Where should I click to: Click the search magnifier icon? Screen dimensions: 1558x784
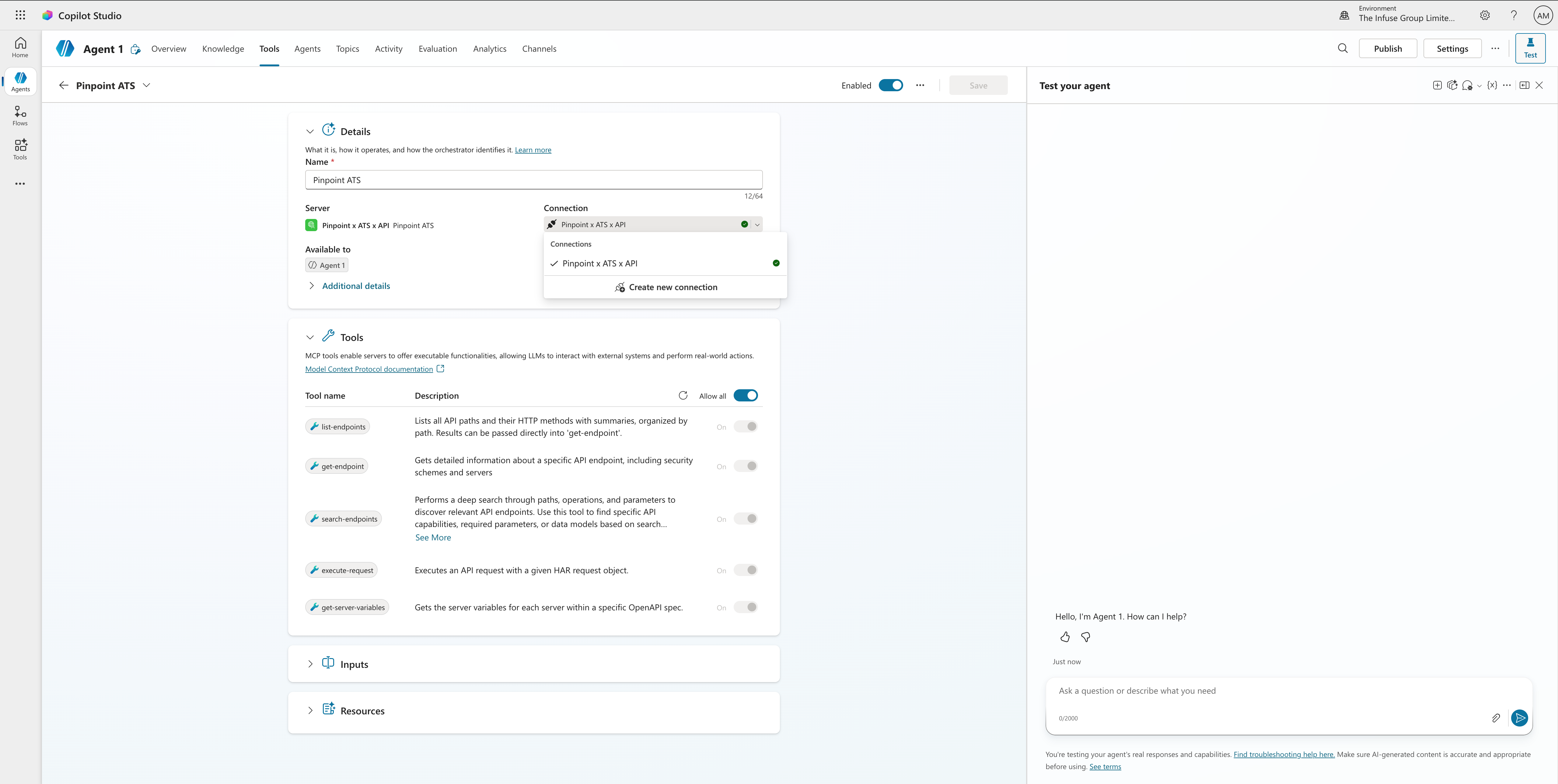[1343, 48]
